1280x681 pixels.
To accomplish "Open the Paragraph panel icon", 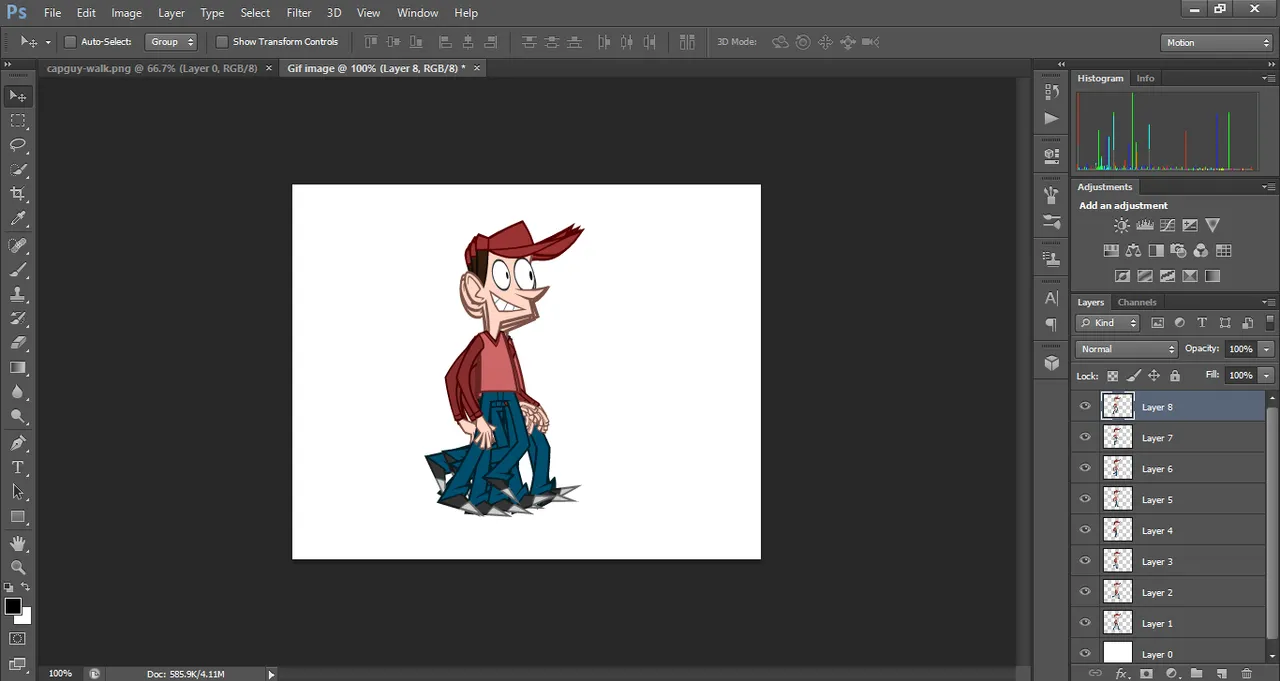I will pos(1051,324).
